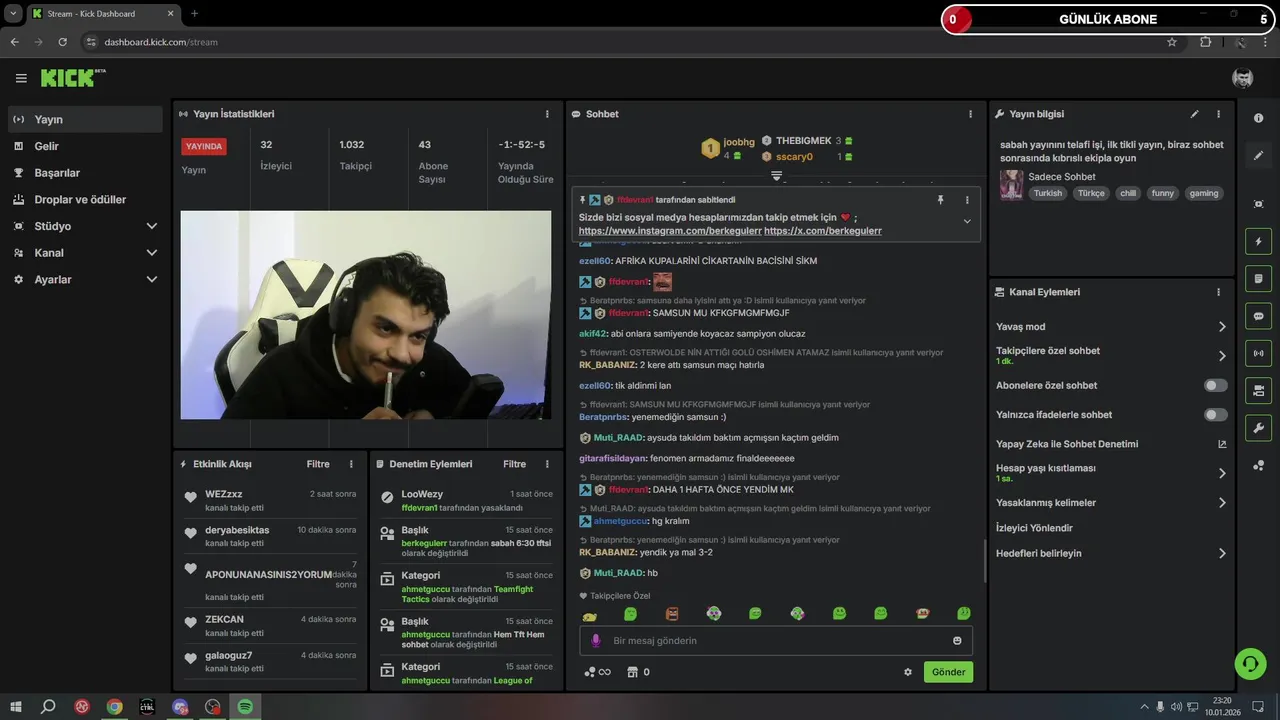This screenshot has width=1280, height=720.
Task: Open Etkinlik Akışı Filtre
Action: (x=318, y=464)
